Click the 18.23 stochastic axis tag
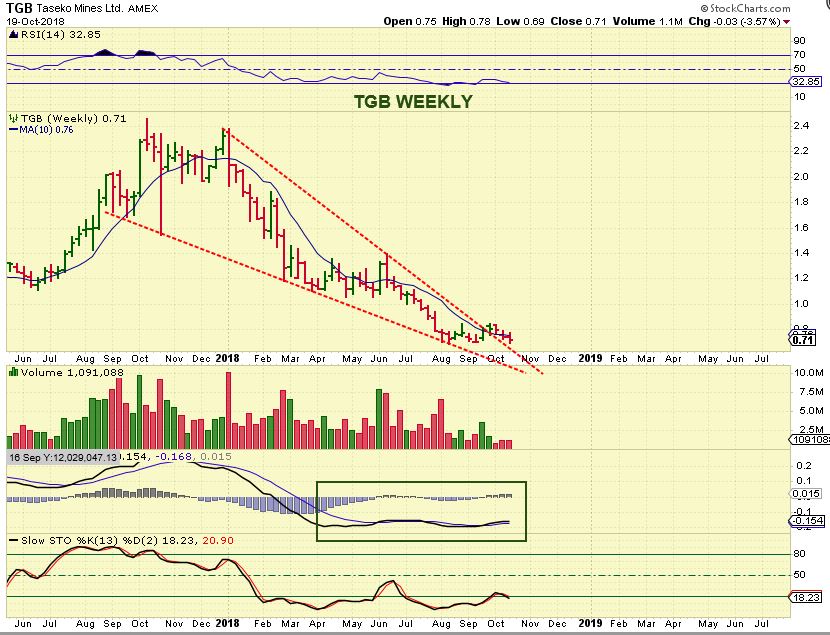Screen dimensions: 830x635 (x=806, y=597)
